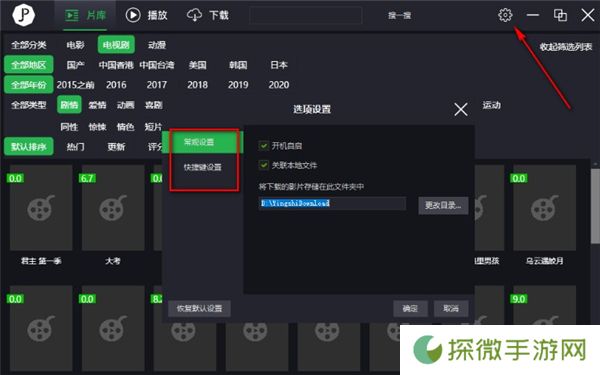Focus the search input box in header

[305, 15]
